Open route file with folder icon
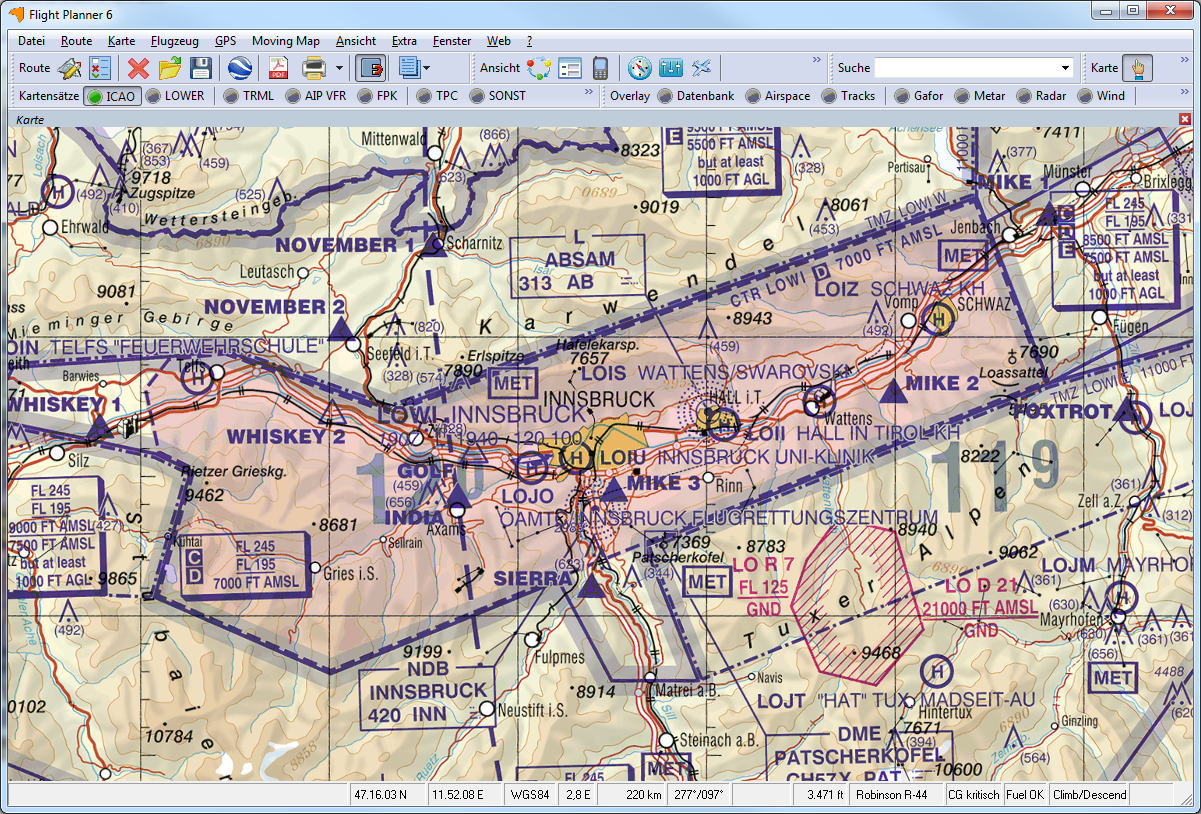 click(170, 68)
